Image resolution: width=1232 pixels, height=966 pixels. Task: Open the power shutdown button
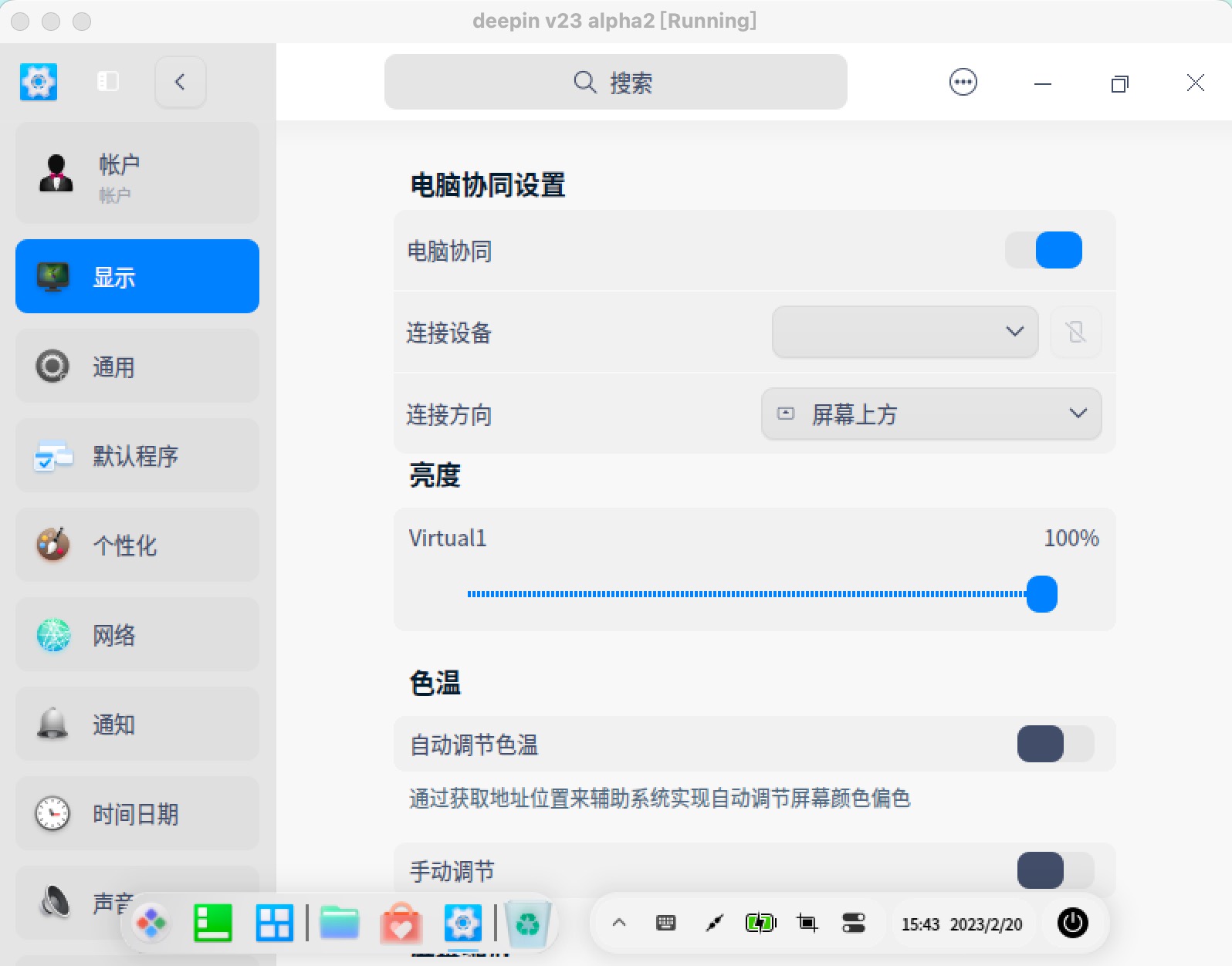coord(1072,923)
